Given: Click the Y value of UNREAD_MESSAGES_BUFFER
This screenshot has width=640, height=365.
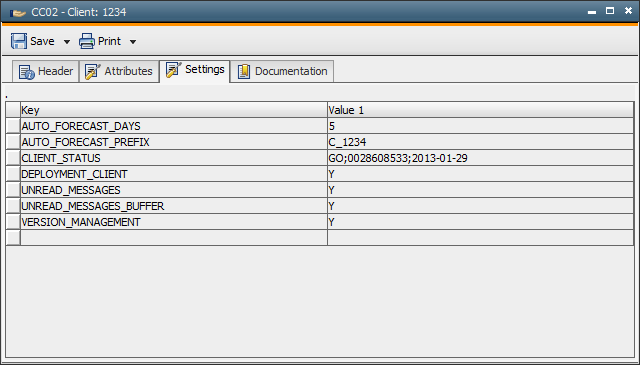Looking at the screenshot, I should (x=480, y=206).
